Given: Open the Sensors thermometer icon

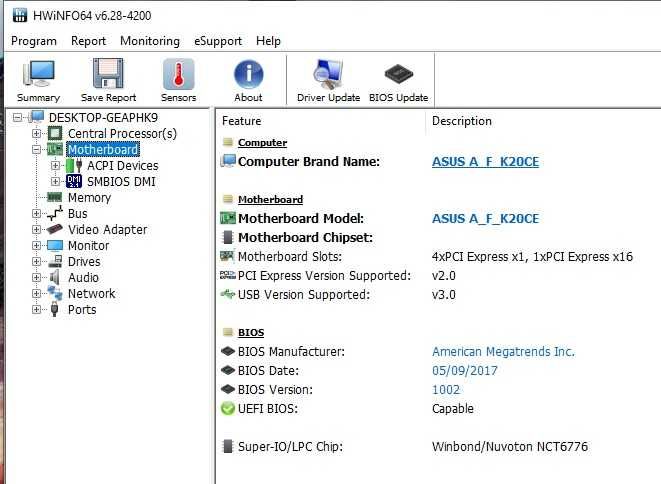Looking at the screenshot, I should pyautogui.click(x=178, y=74).
